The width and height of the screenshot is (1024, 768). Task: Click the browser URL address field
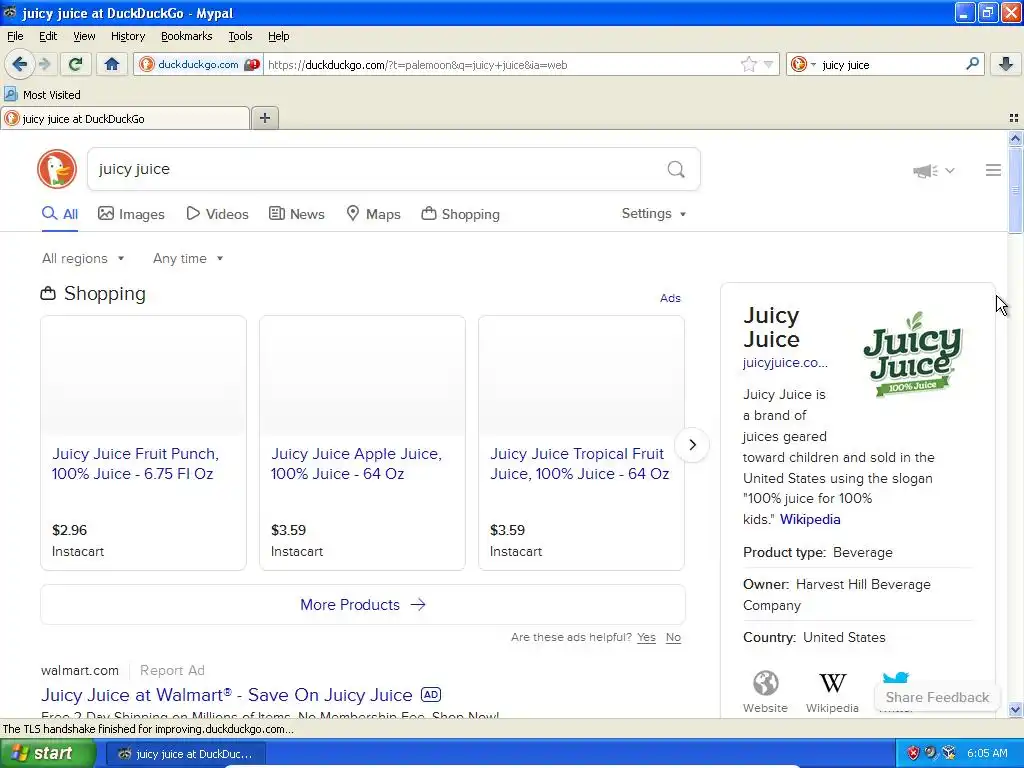tap(502, 64)
